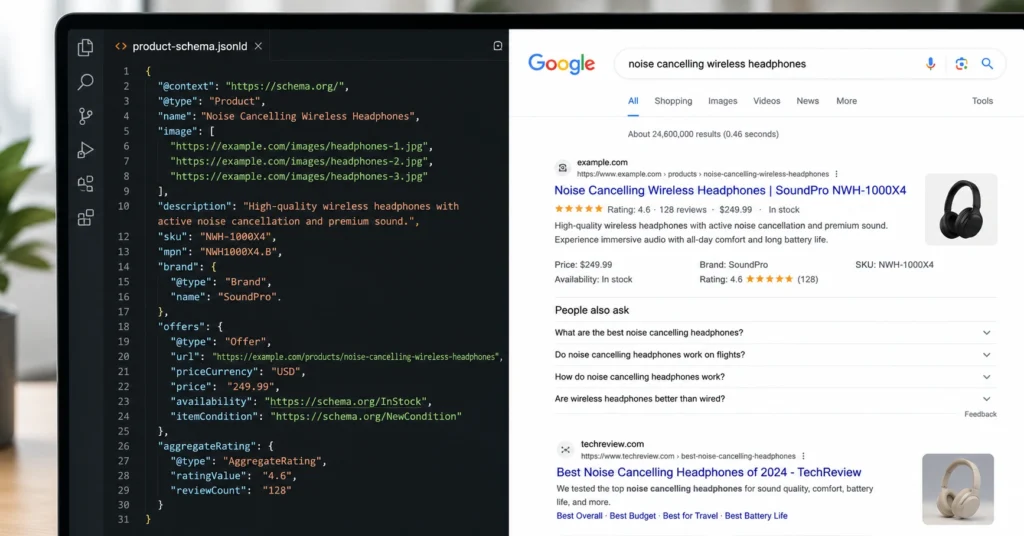Open Run and Debug icon in sidebar
This screenshot has width=1024, height=536.
86,150
